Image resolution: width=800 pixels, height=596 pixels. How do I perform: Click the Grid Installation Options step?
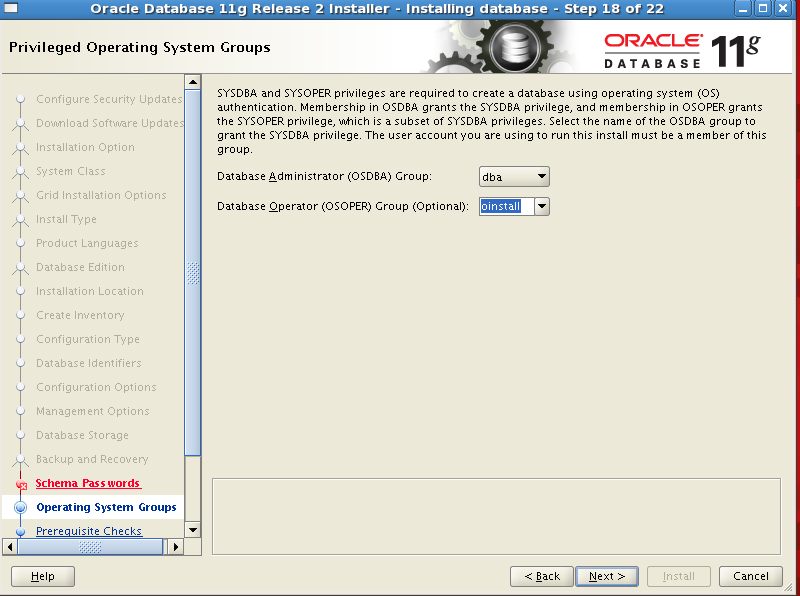(x=101, y=195)
